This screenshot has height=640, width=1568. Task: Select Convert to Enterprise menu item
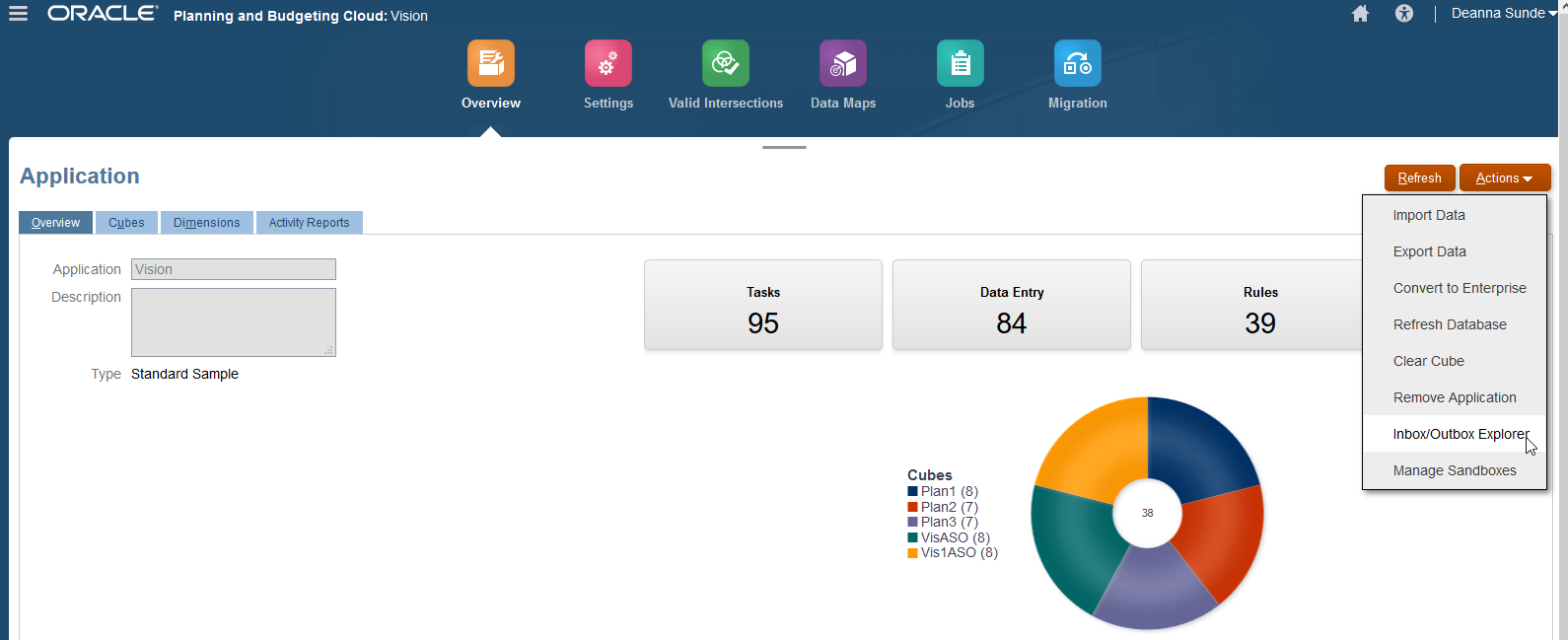(1455, 288)
